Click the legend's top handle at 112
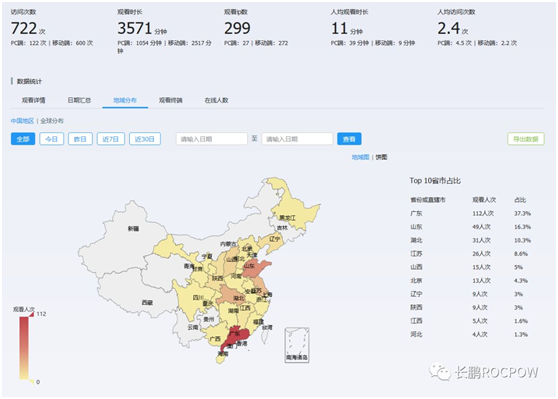Viewport: 558px width, 399px height. point(32,314)
